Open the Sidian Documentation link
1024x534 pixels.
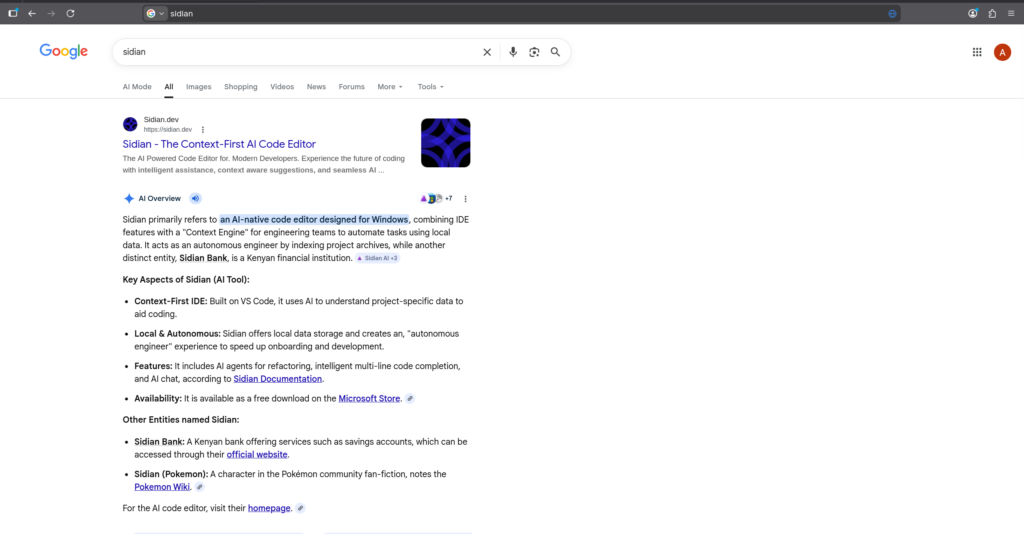pos(278,379)
